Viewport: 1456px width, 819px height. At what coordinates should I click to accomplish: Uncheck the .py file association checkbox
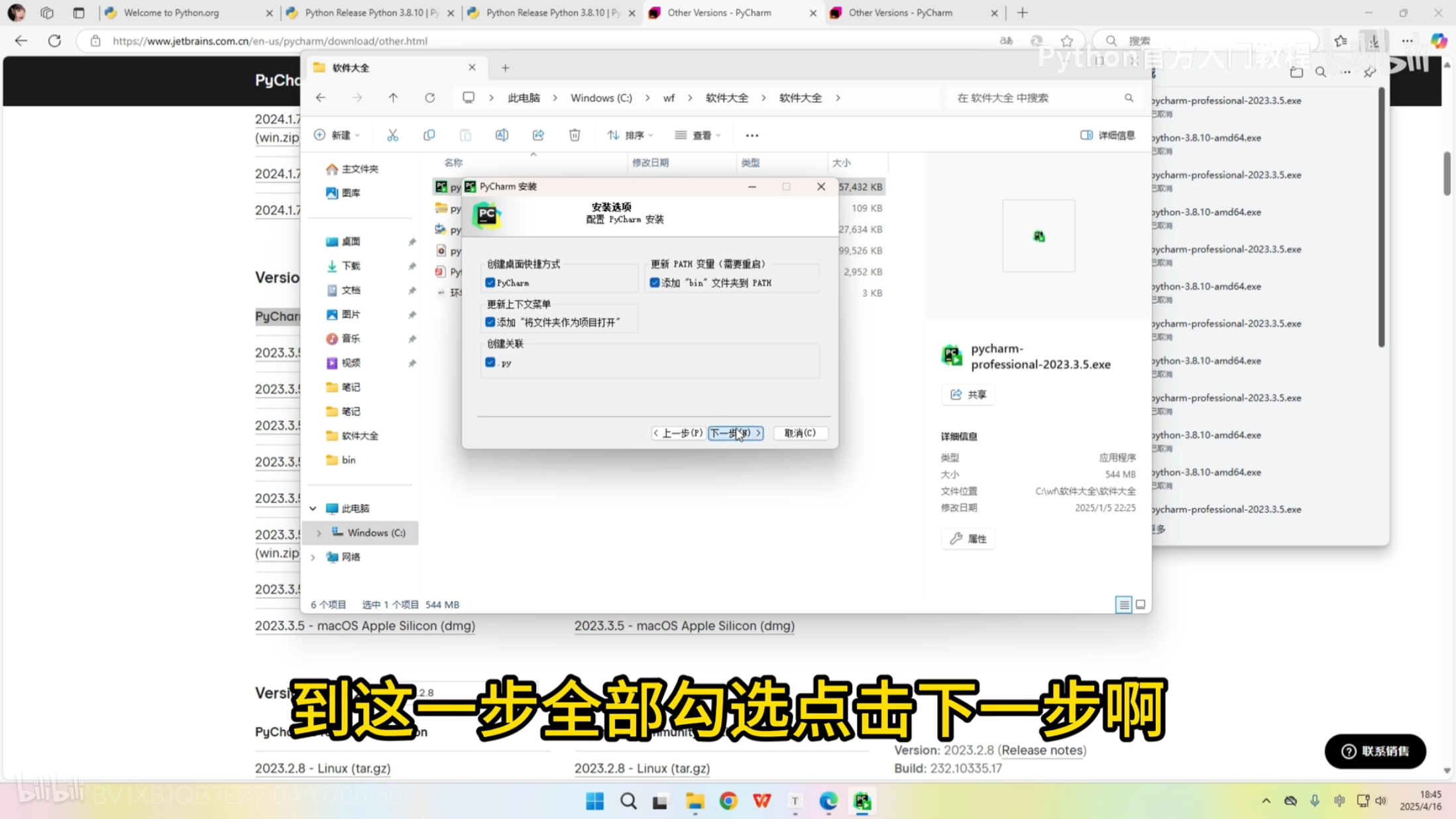(490, 362)
